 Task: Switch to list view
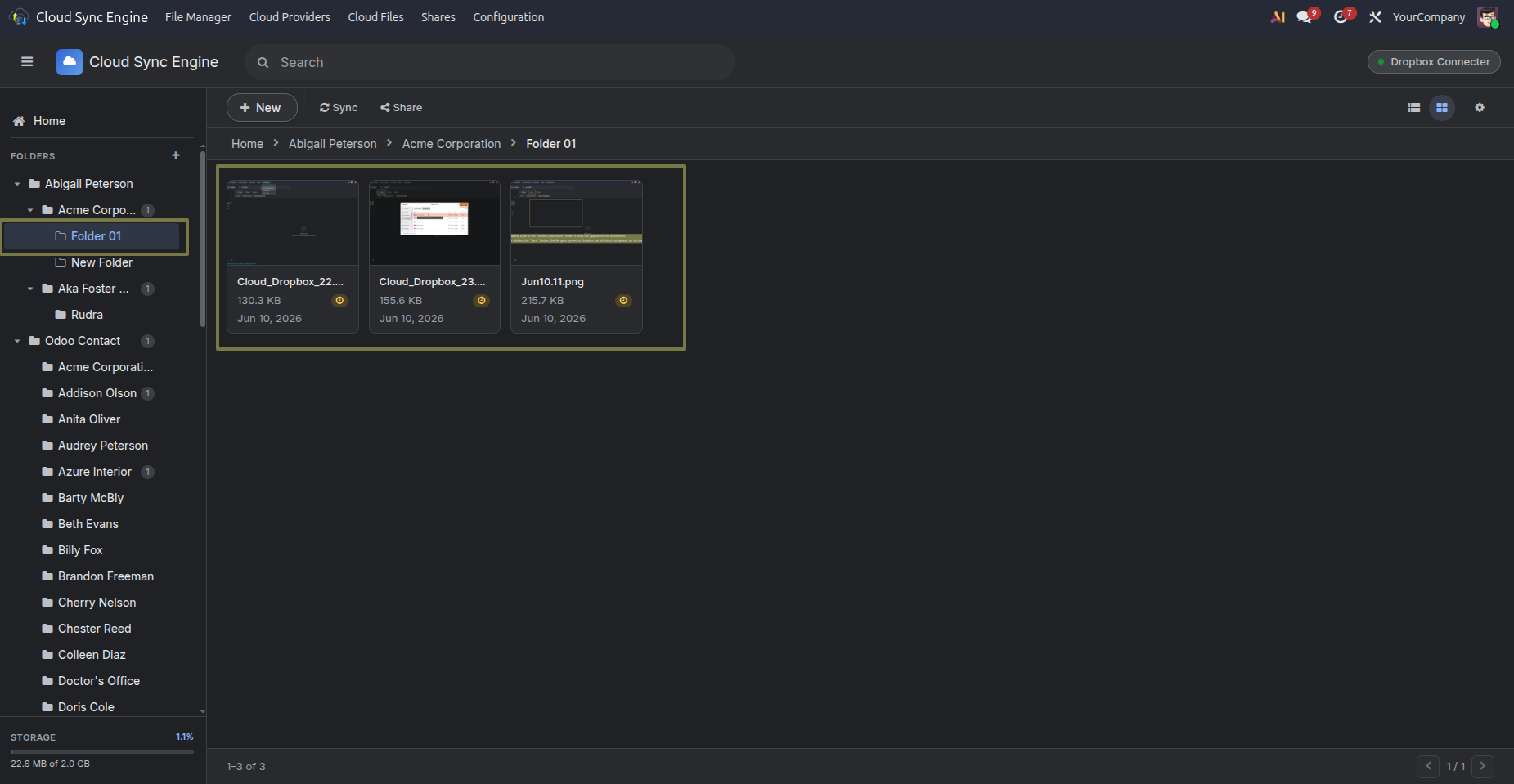(x=1414, y=108)
